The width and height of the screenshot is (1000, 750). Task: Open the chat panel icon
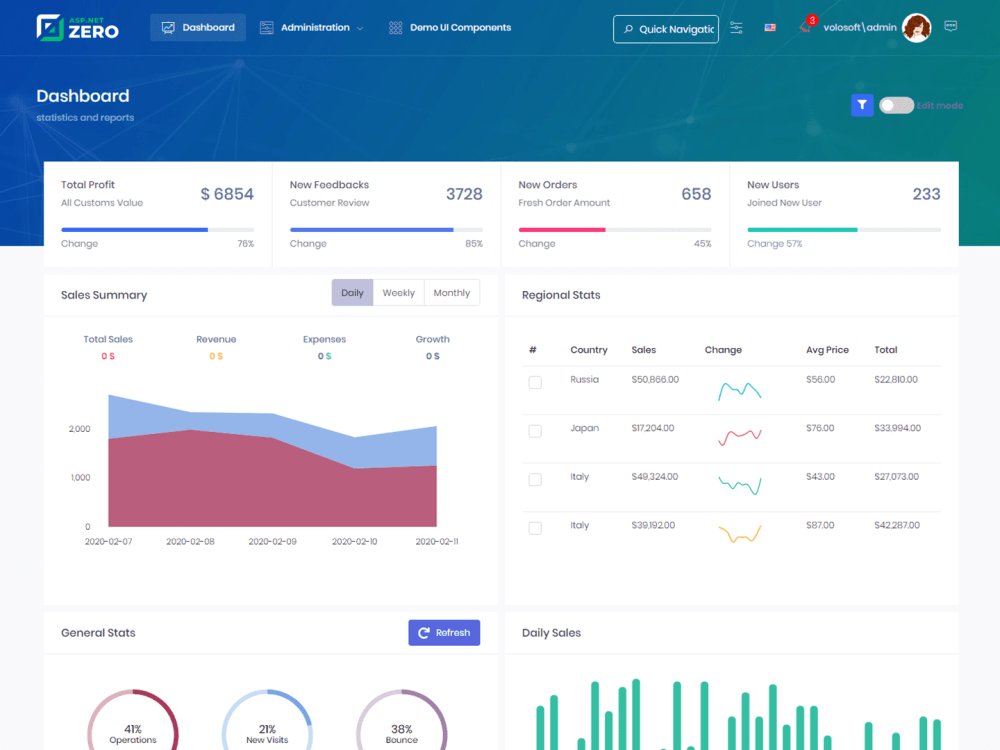coord(950,27)
